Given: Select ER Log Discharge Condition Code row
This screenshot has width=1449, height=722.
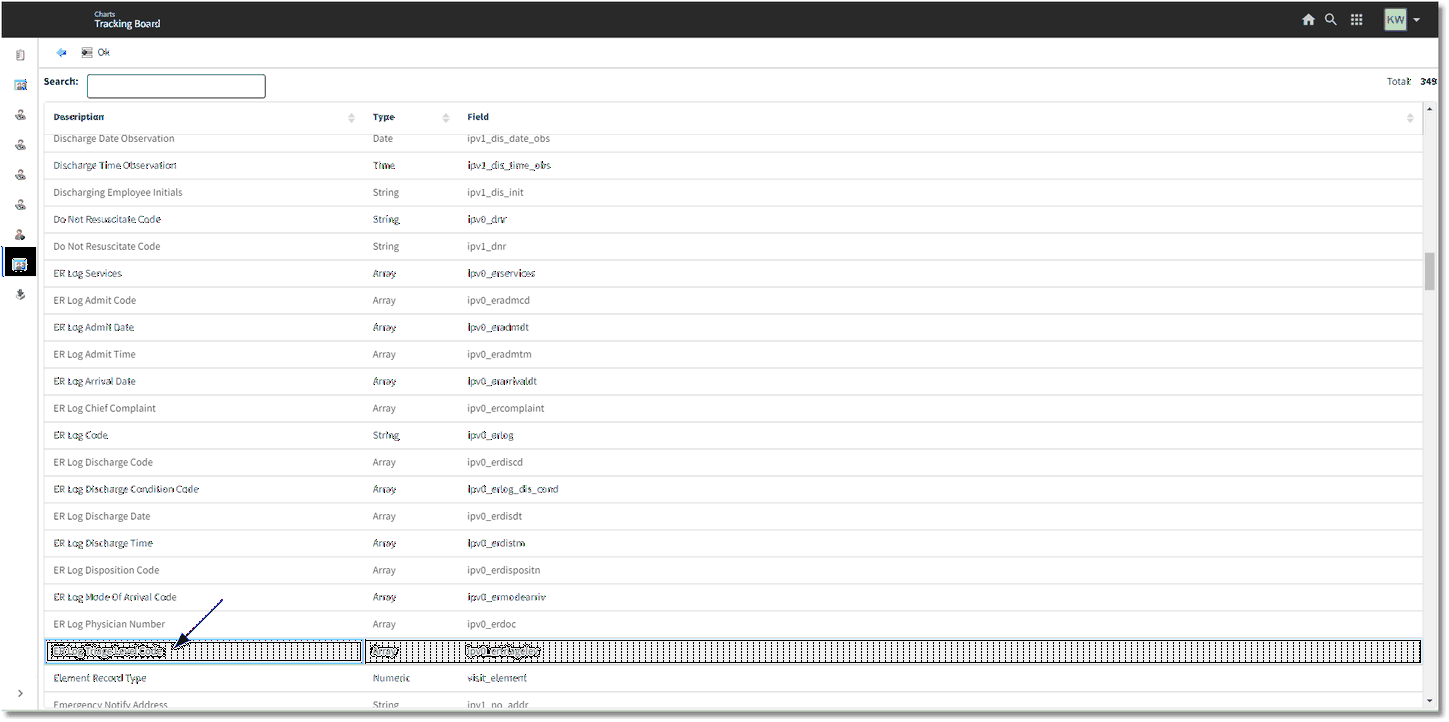Looking at the screenshot, I should [x=733, y=490].
